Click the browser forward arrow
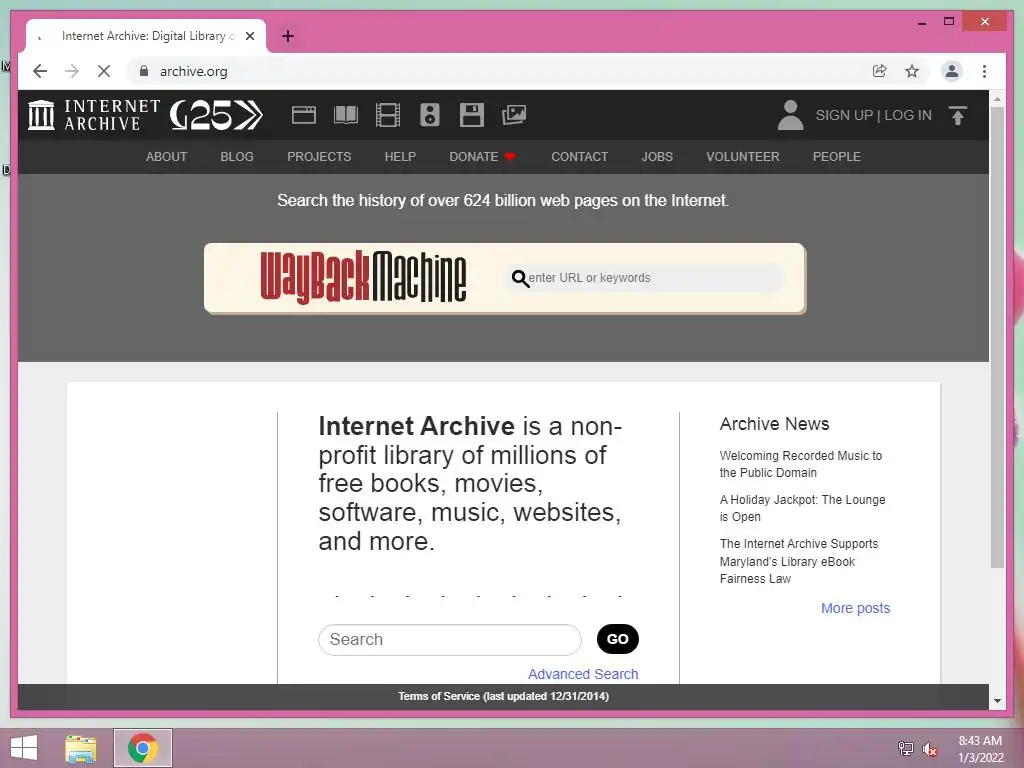This screenshot has height=768, width=1024. 72,71
